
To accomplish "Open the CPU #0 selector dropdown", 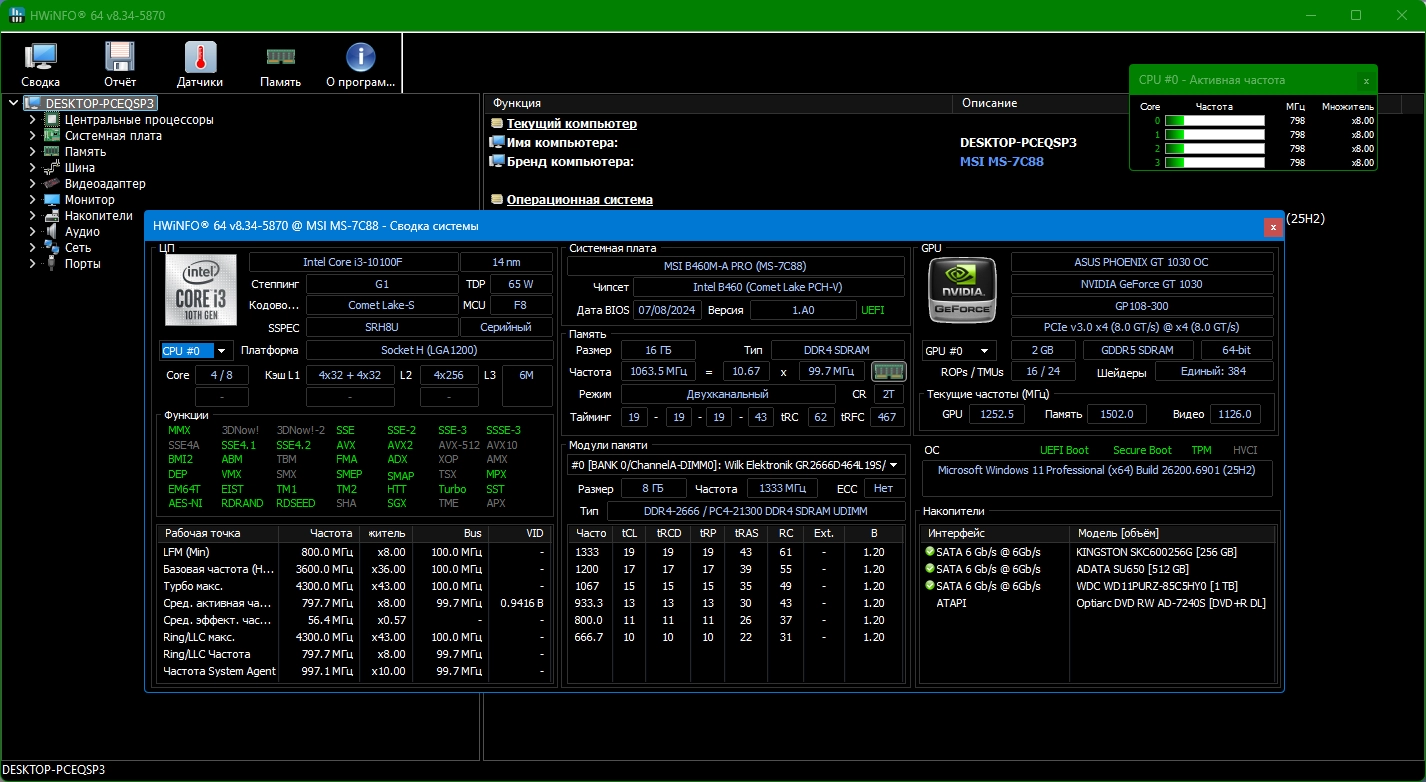I will tap(196, 351).
